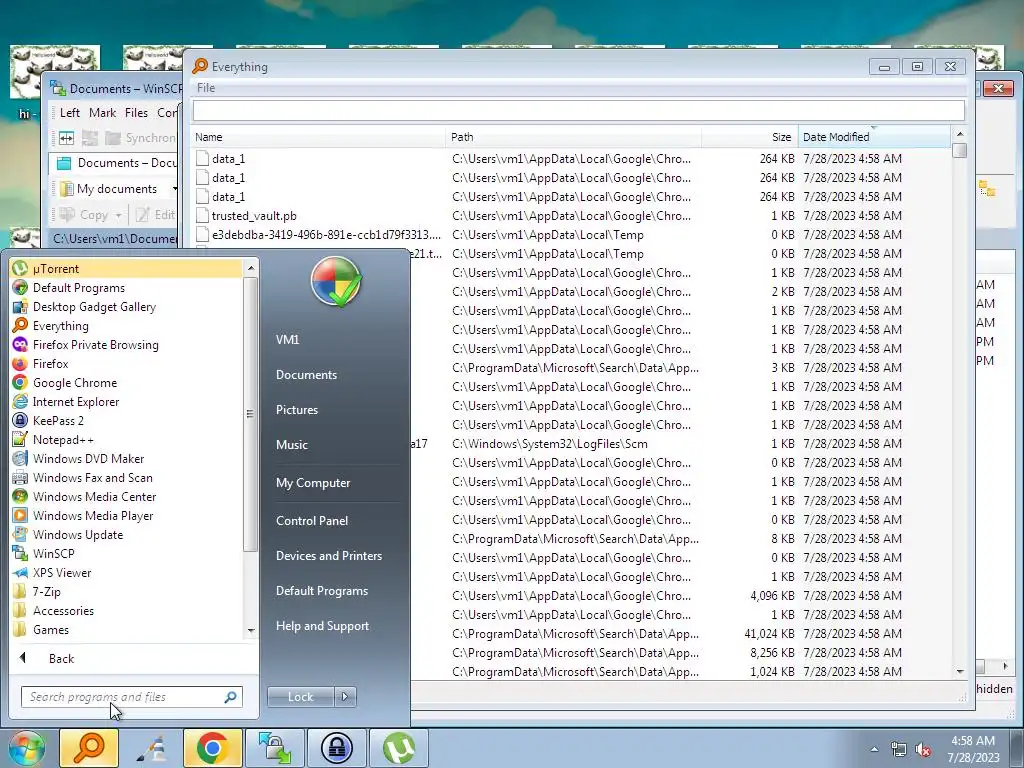Open Control Panel from Start menu
Viewport: 1024px width, 768px height.
pos(312,521)
